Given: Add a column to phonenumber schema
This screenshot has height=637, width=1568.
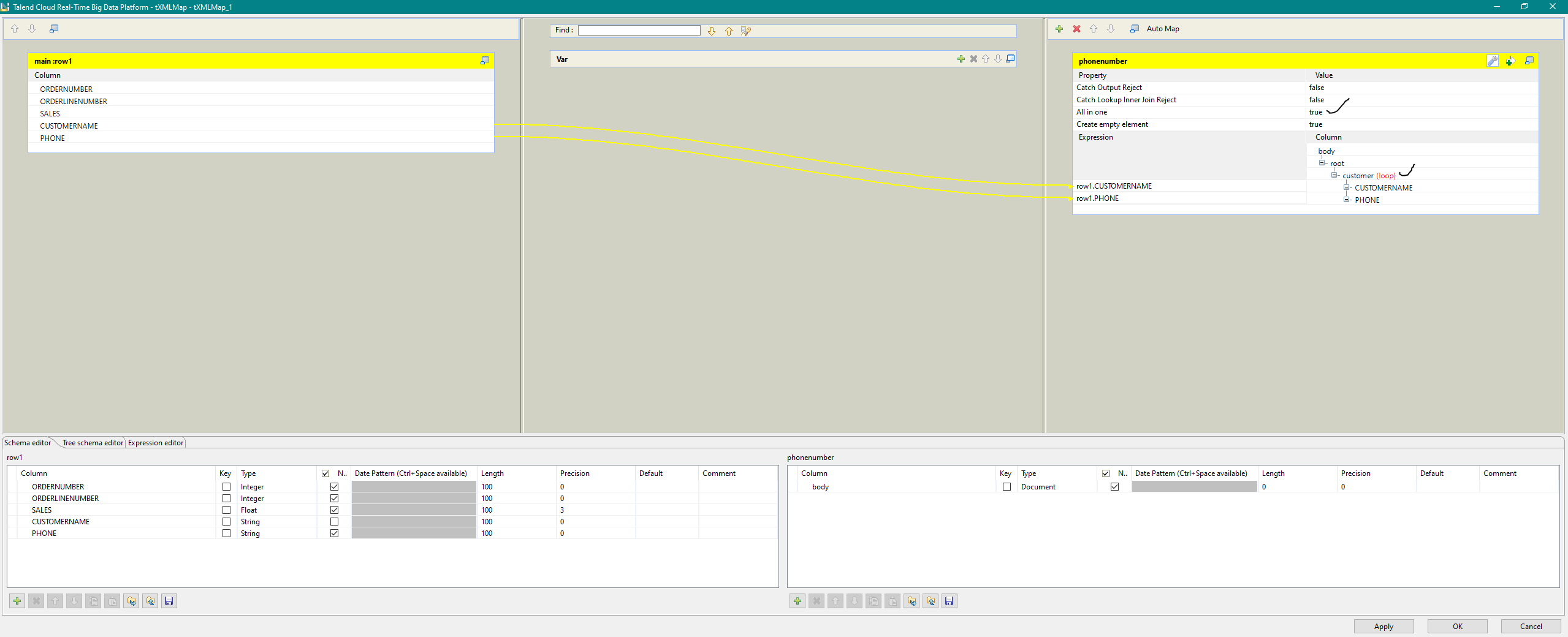Looking at the screenshot, I should (x=797, y=601).
